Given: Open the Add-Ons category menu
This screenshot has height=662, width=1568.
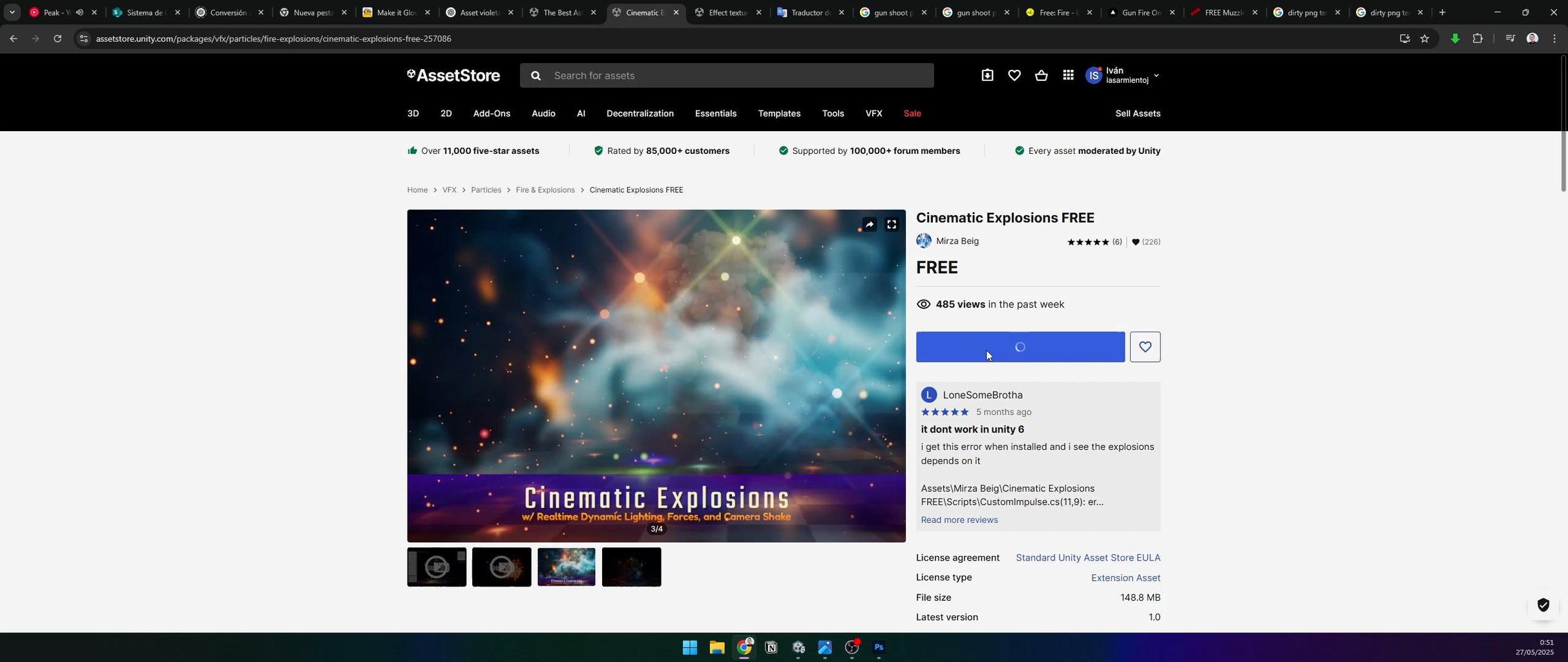Looking at the screenshot, I should pos(492,114).
